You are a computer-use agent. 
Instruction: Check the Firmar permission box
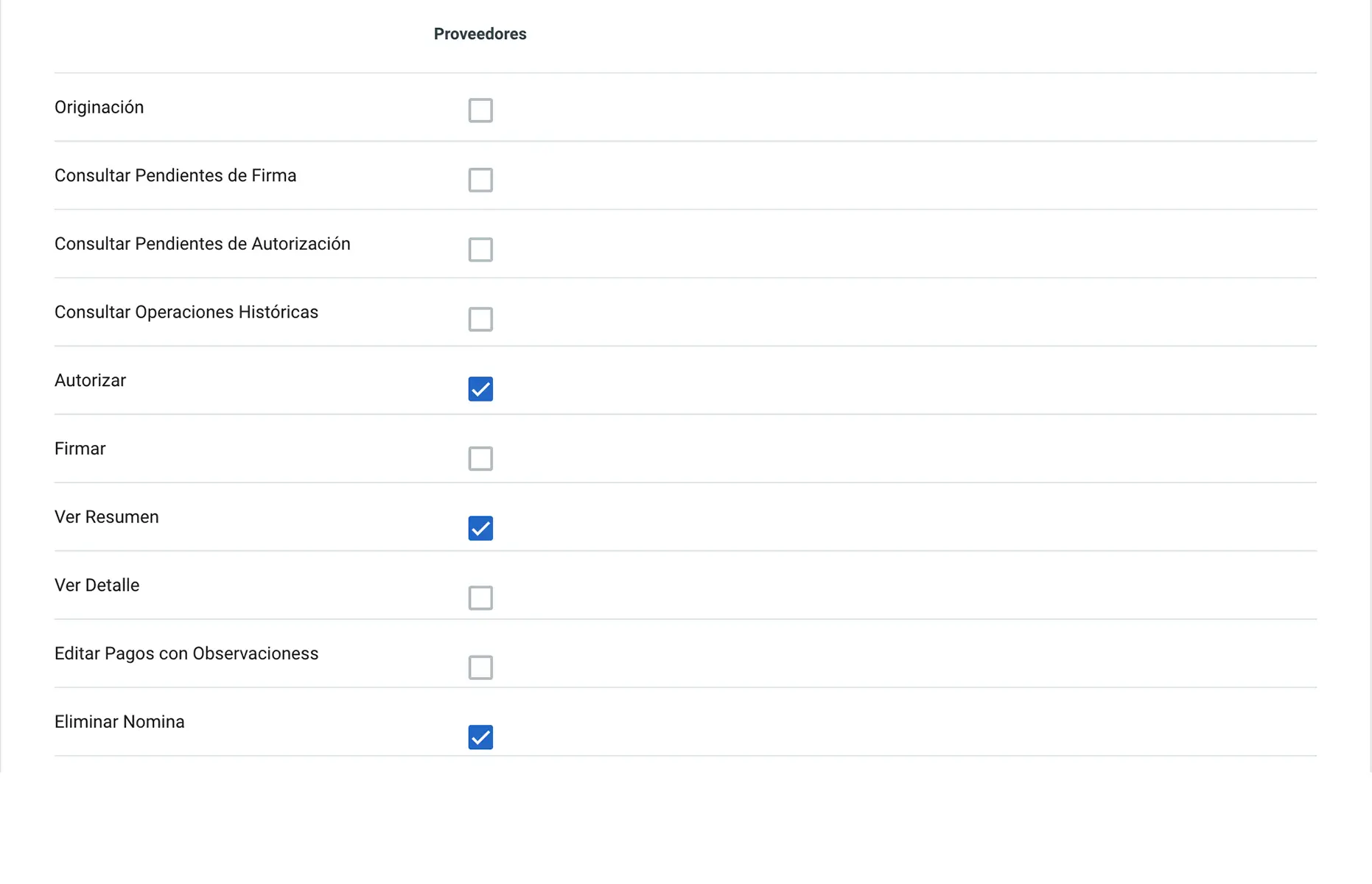(480, 458)
